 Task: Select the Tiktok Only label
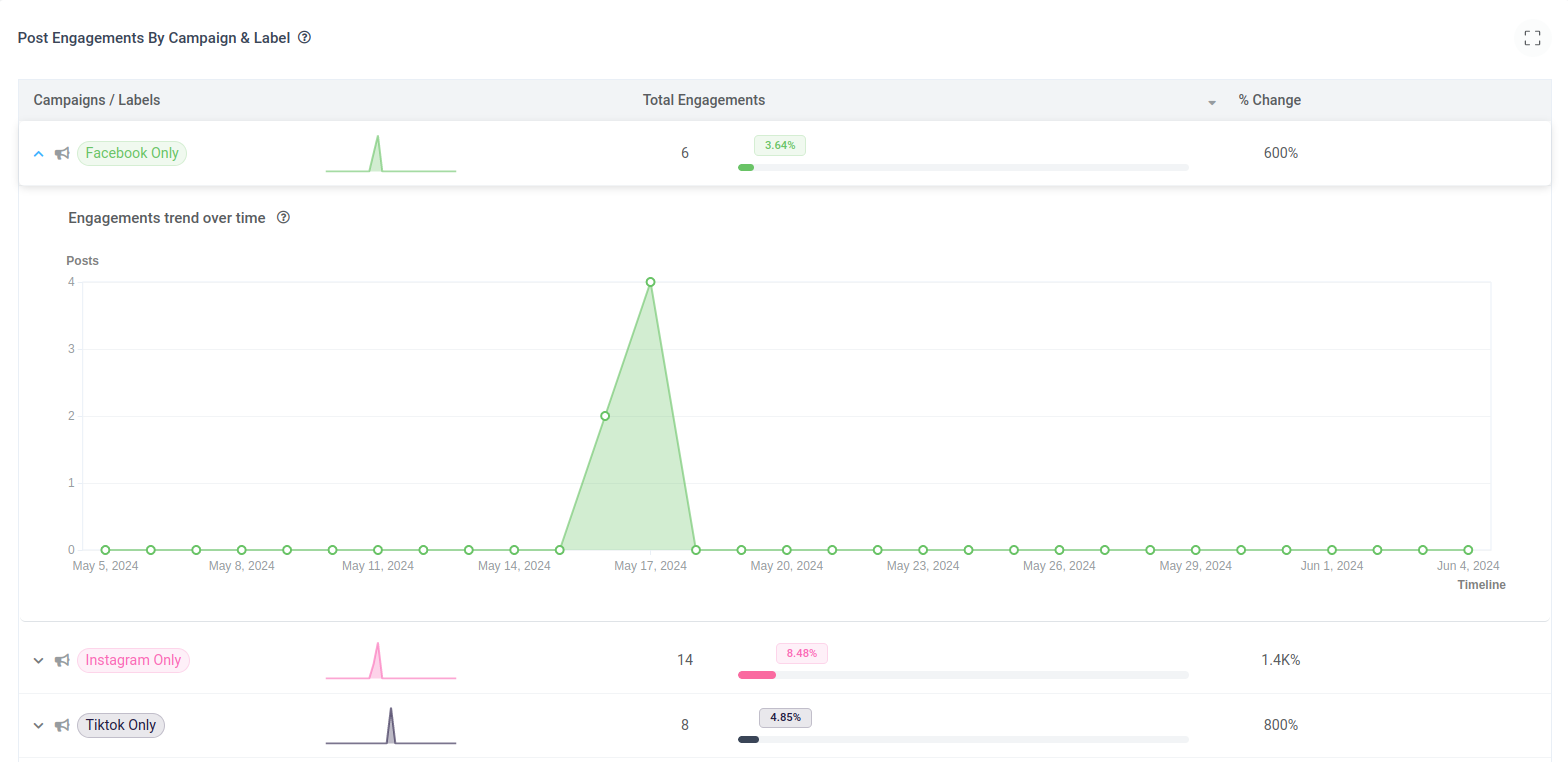pyautogui.click(x=121, y=725)
